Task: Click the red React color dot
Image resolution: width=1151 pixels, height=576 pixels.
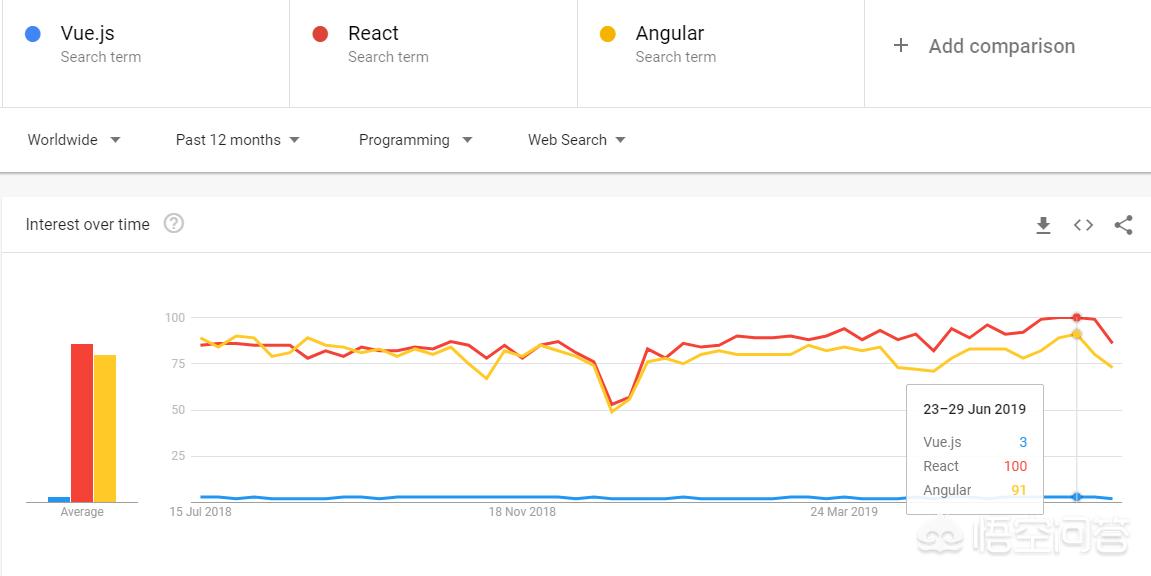Action: pyautogui.click(x=320, y=34)
